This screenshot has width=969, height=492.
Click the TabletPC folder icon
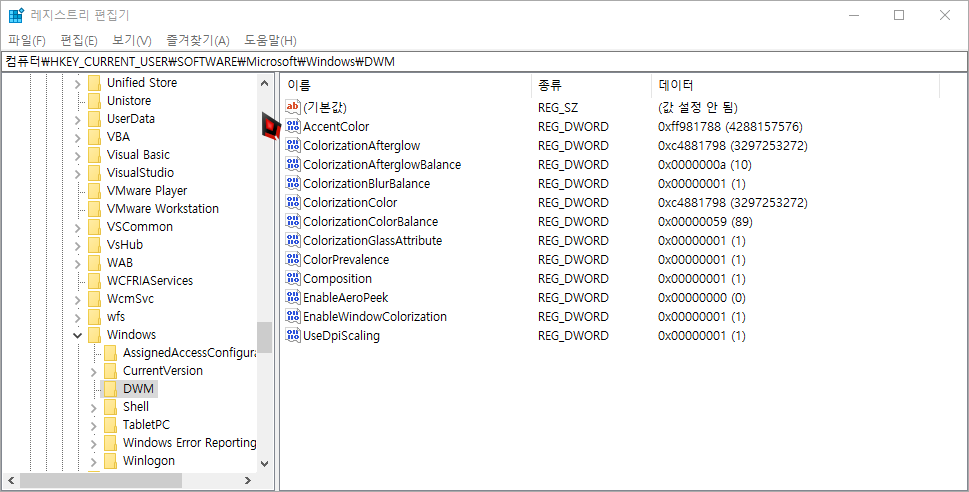tap(110, 425)
